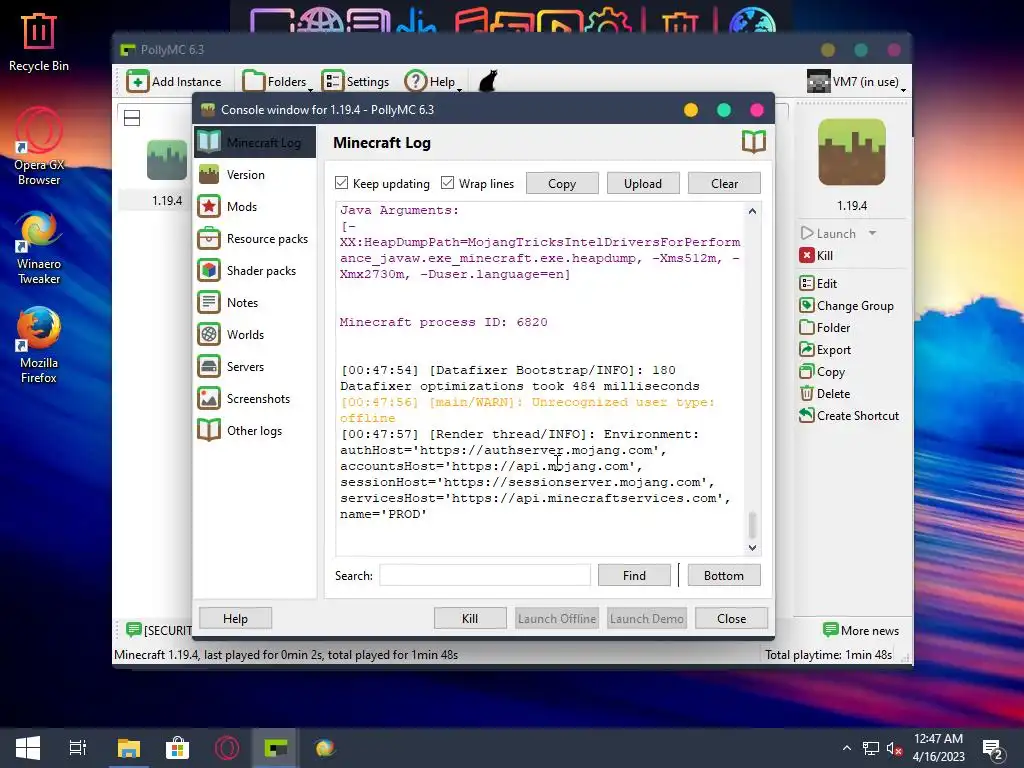Click the log scrollbar down arrow

(x=752, y=547)
